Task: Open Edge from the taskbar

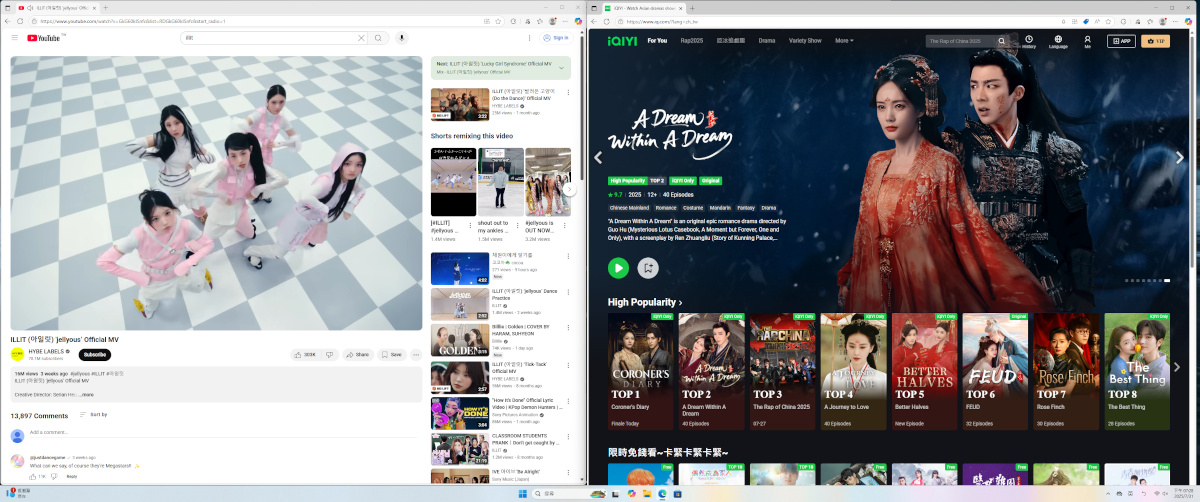Action: click(x=663, y=494)
